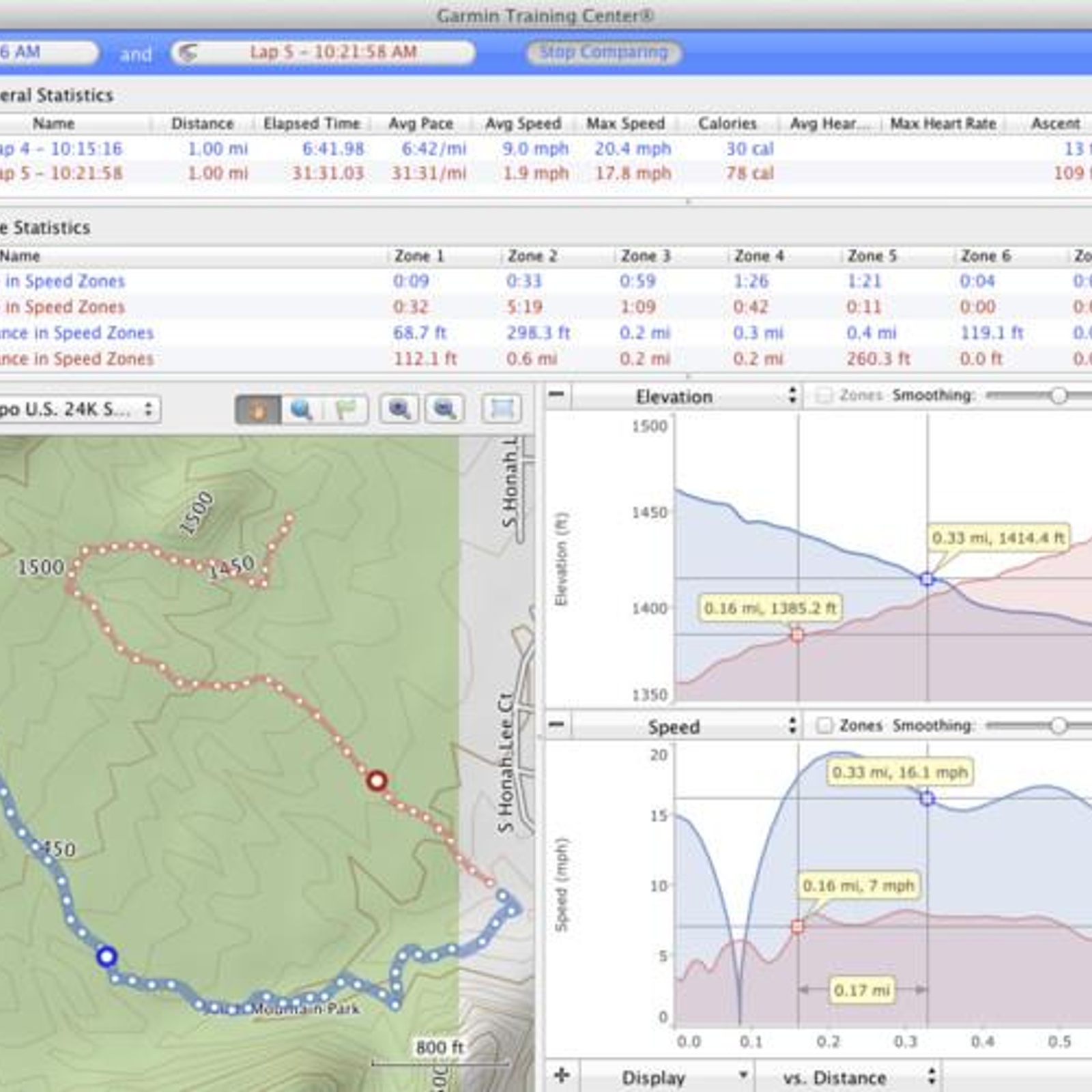Screen dimensions: 1092x1092
Task: Open the vs. Distance axis dropdown
Action: click(848, 1078)
